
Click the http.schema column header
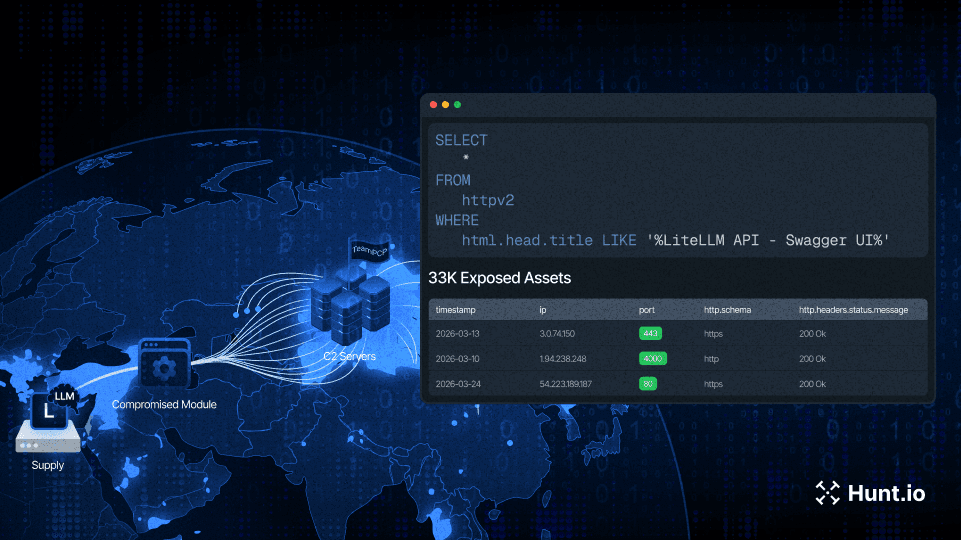[727, 310]
